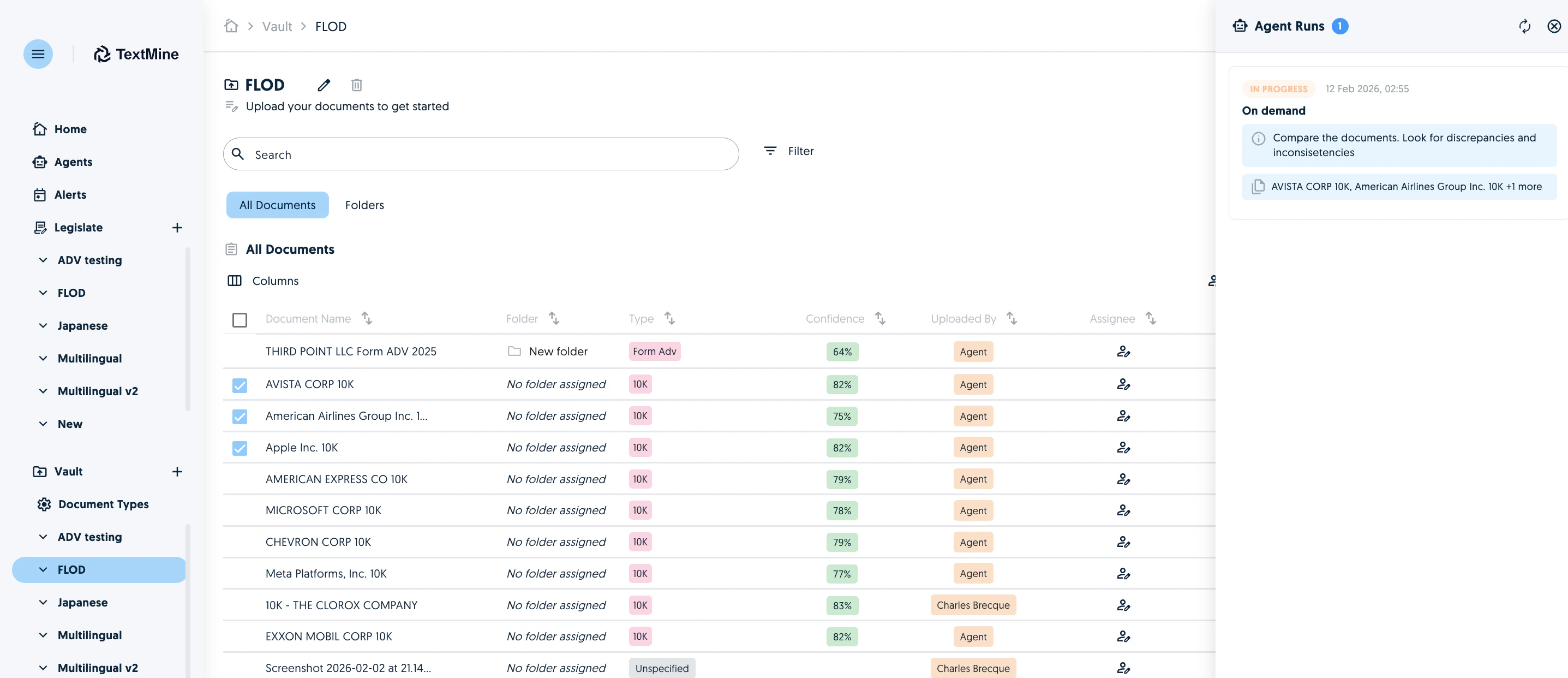Expand the selected FLOD vault chevron
This screenshot has height=678, width=1568.
pos(43,569)
